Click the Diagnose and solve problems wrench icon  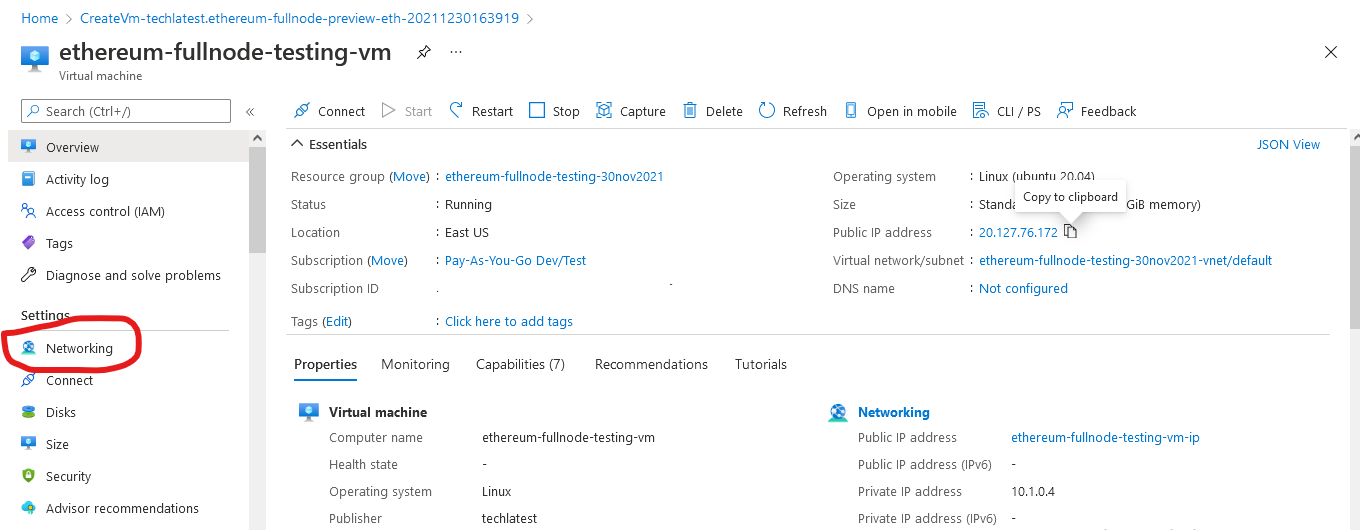28,275
